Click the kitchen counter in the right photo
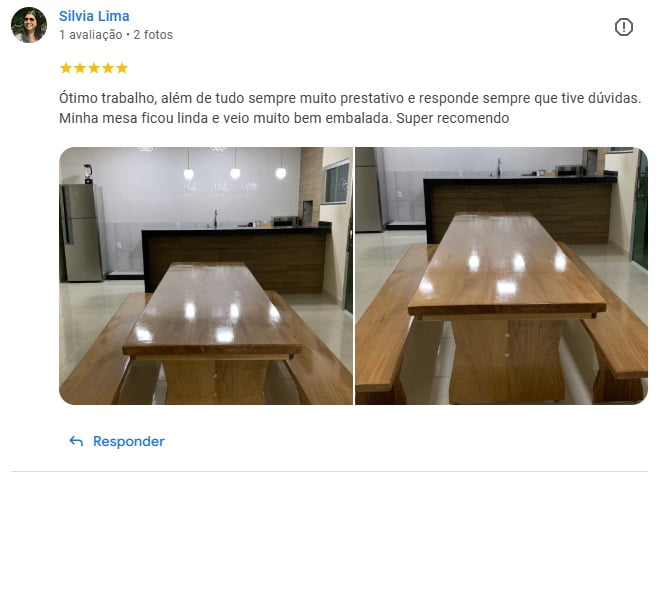This screenshot has height=590, width=660. coord(520,209)
